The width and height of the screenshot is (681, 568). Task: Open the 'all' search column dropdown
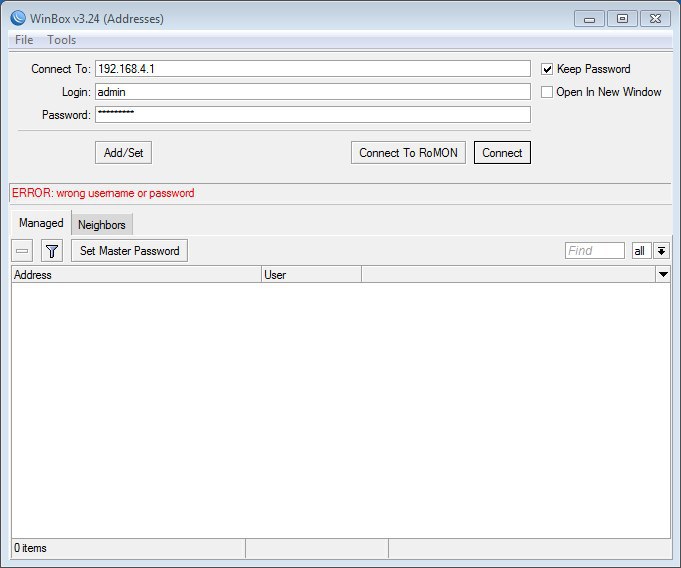641,251
